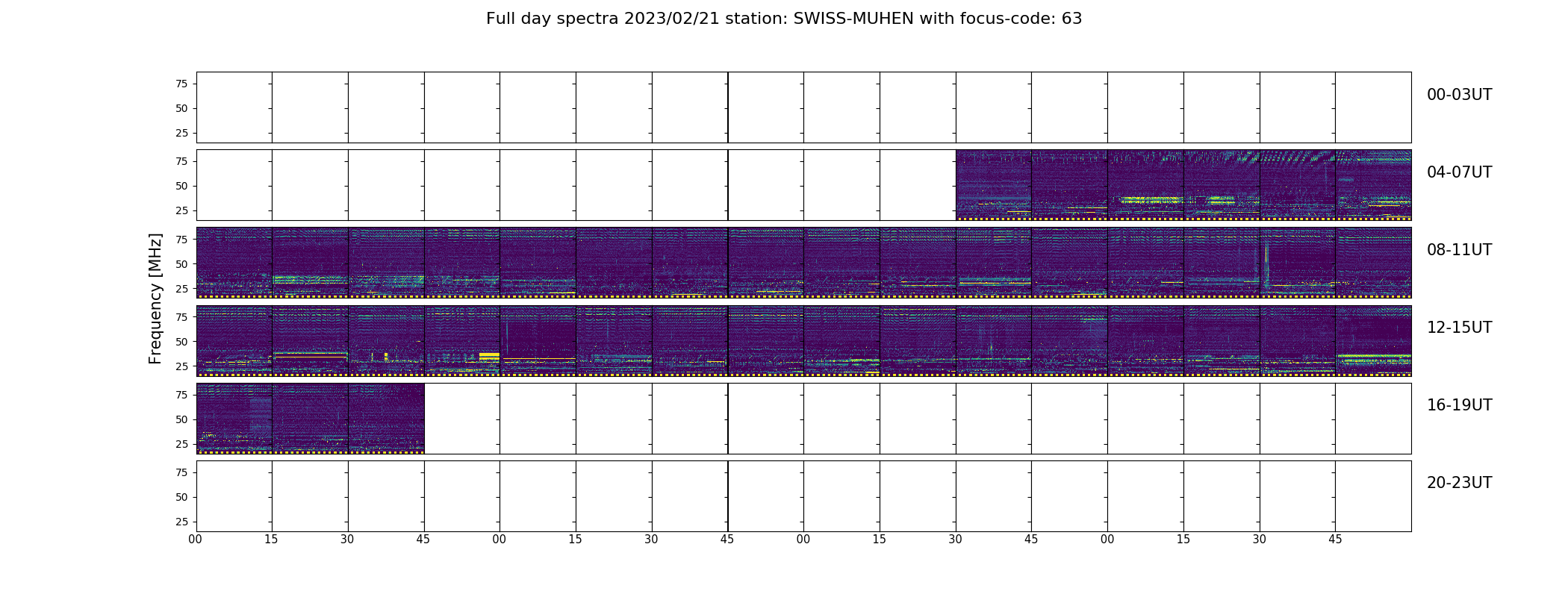Click the 75 tick label of the 12-15UT row
Viewport: 1568px width, 597px height.
pyautogui.click(x=181, y=316)
